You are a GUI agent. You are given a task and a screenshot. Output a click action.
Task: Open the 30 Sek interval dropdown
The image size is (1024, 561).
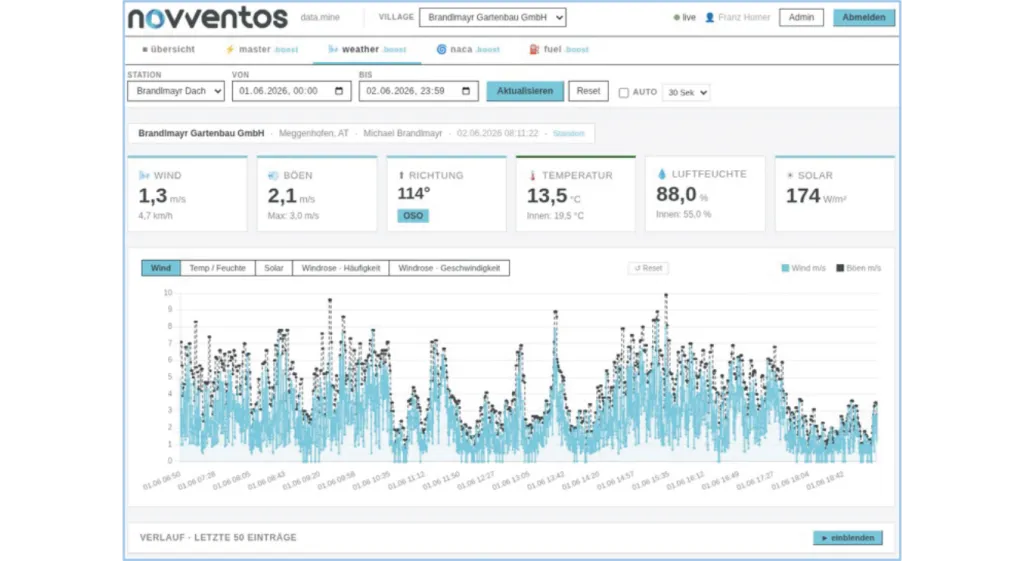[x=686, y=93]
